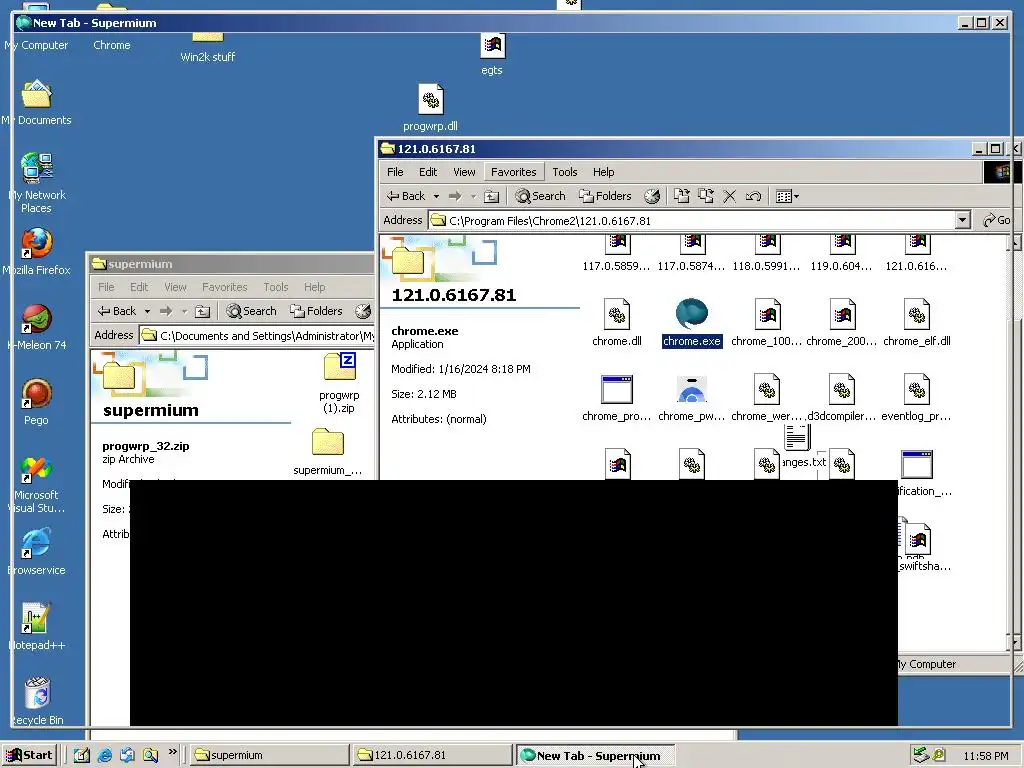The width and height of the screenshot is (1024, 768).
Task: Click the Up folder icon in 121.0.6167.81 toolbar
Action: [x=492, y=196]
